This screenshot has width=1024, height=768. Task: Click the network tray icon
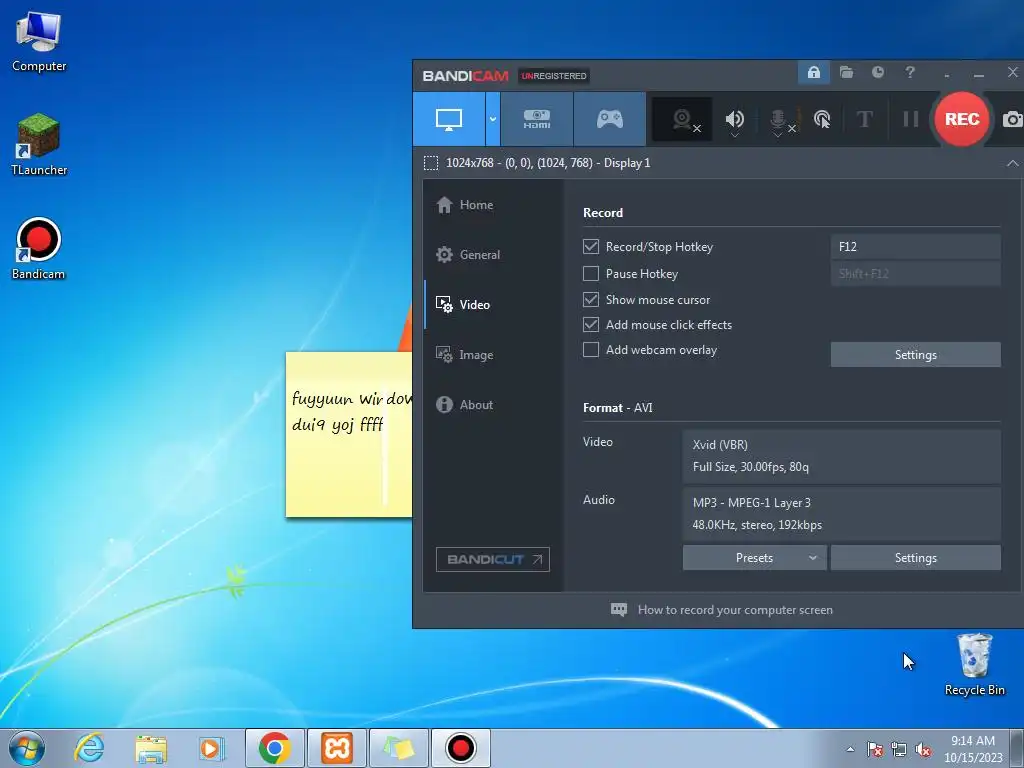[x=899, y=749]
